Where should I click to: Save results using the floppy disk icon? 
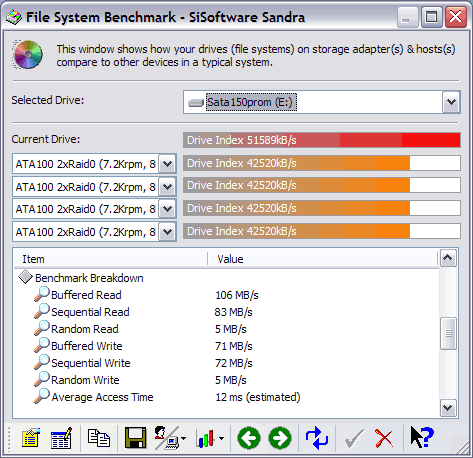click(135, 438)
